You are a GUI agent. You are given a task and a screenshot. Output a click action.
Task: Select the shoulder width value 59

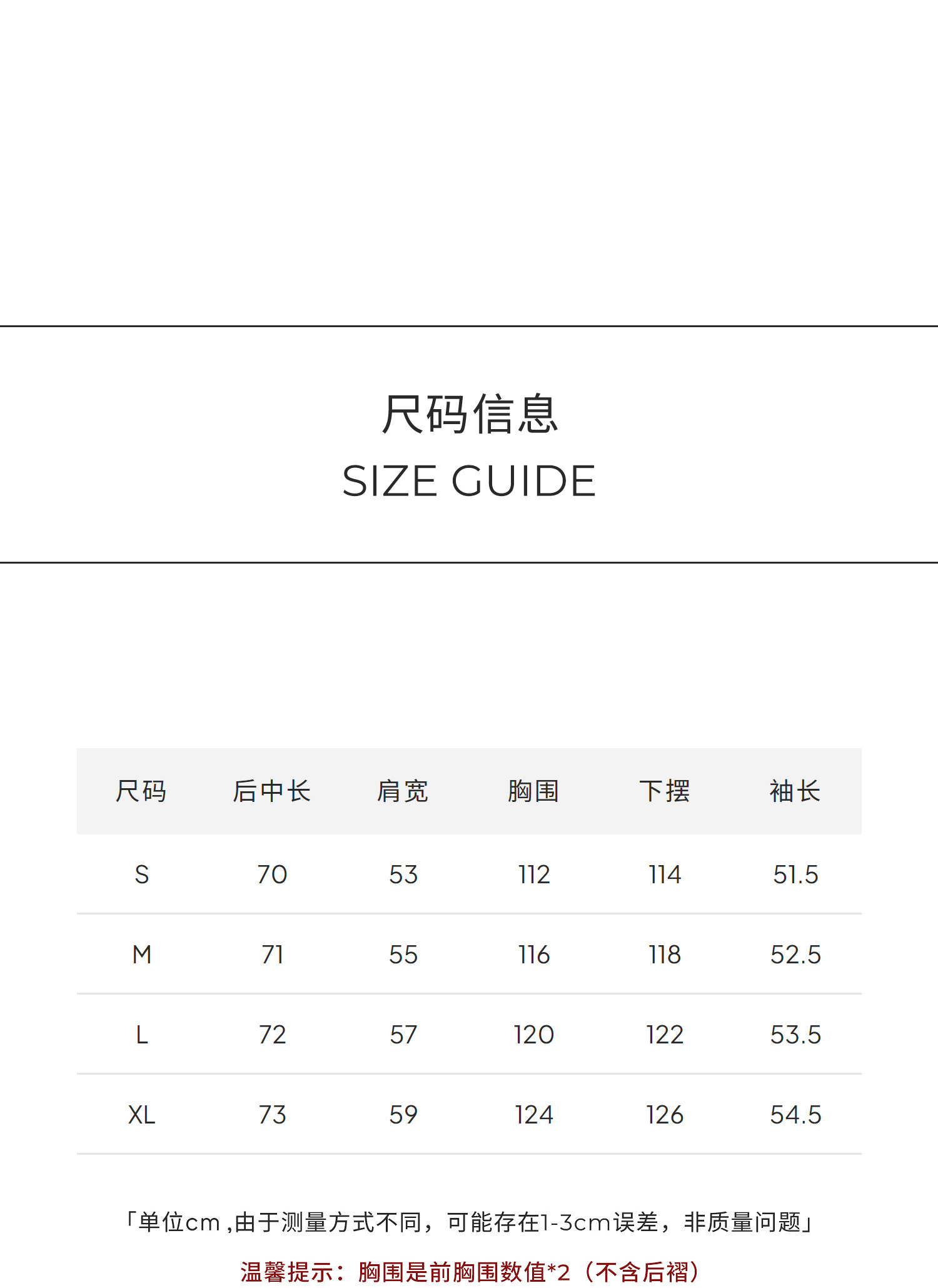tap(403, 1115)
